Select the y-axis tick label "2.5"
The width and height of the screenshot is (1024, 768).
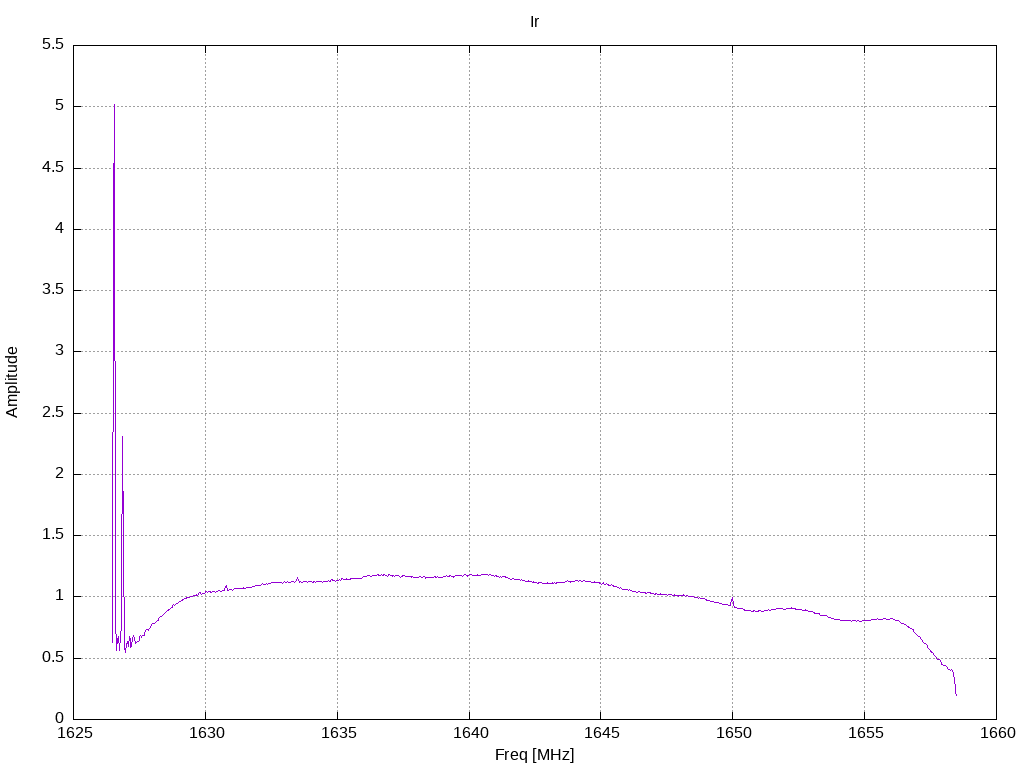coord(53,412)
